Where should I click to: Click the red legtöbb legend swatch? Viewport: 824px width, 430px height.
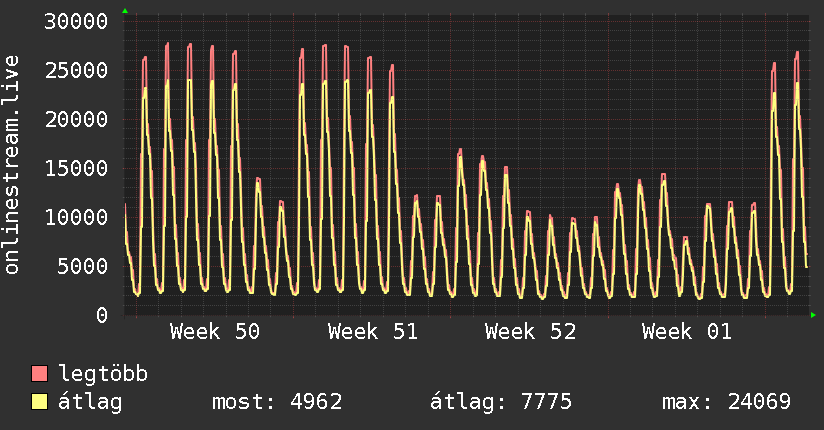(40, 375)
